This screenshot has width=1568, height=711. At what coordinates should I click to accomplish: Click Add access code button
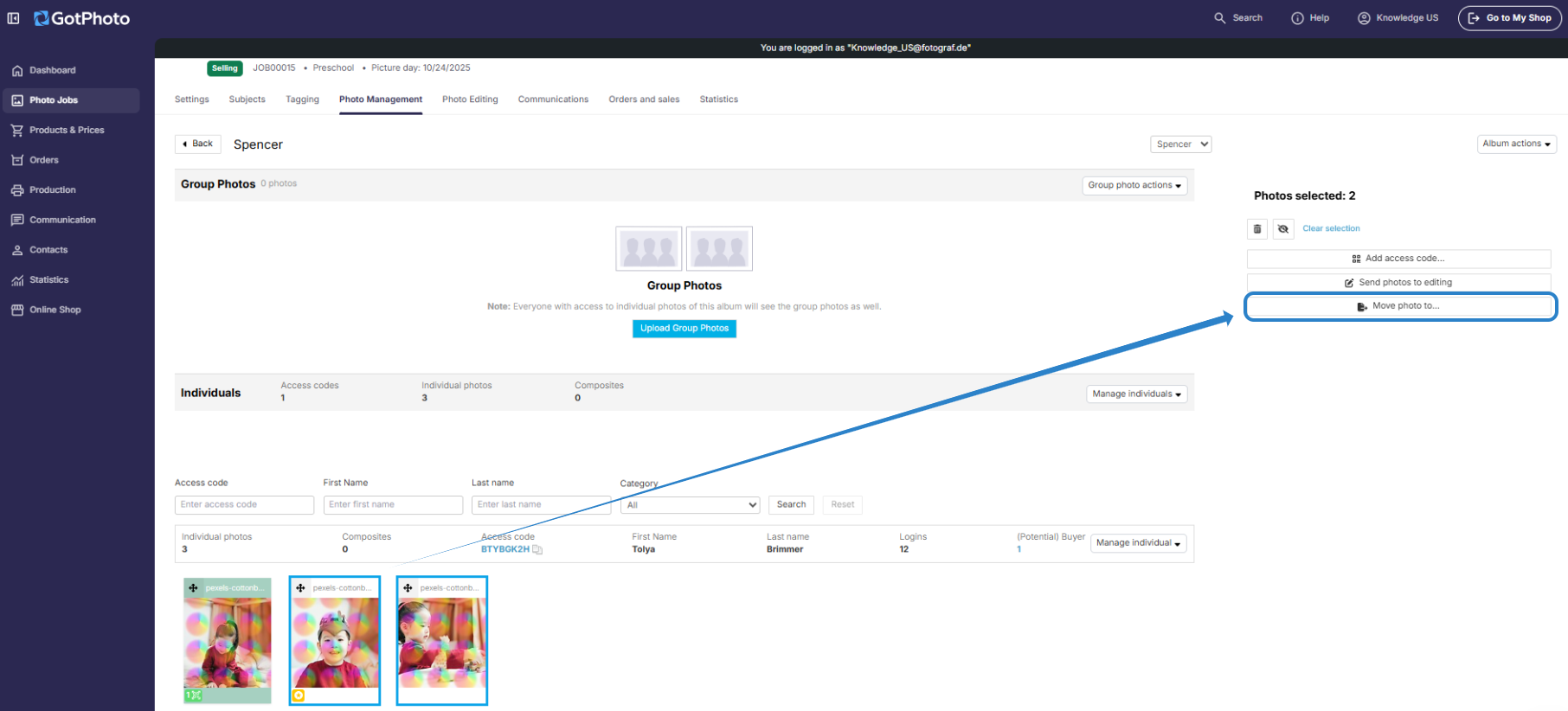tap(1398, 259)
